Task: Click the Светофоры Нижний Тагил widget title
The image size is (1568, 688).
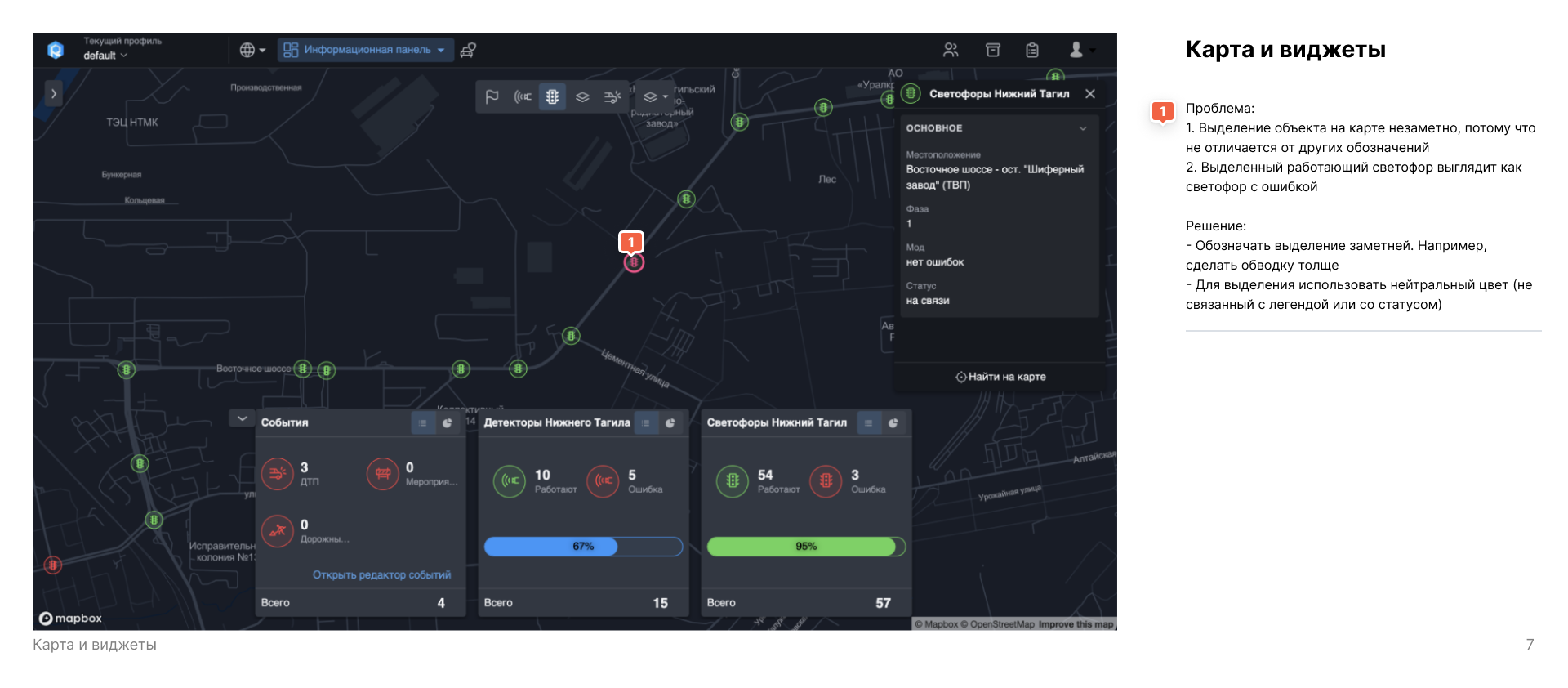Action: point(777,422)
